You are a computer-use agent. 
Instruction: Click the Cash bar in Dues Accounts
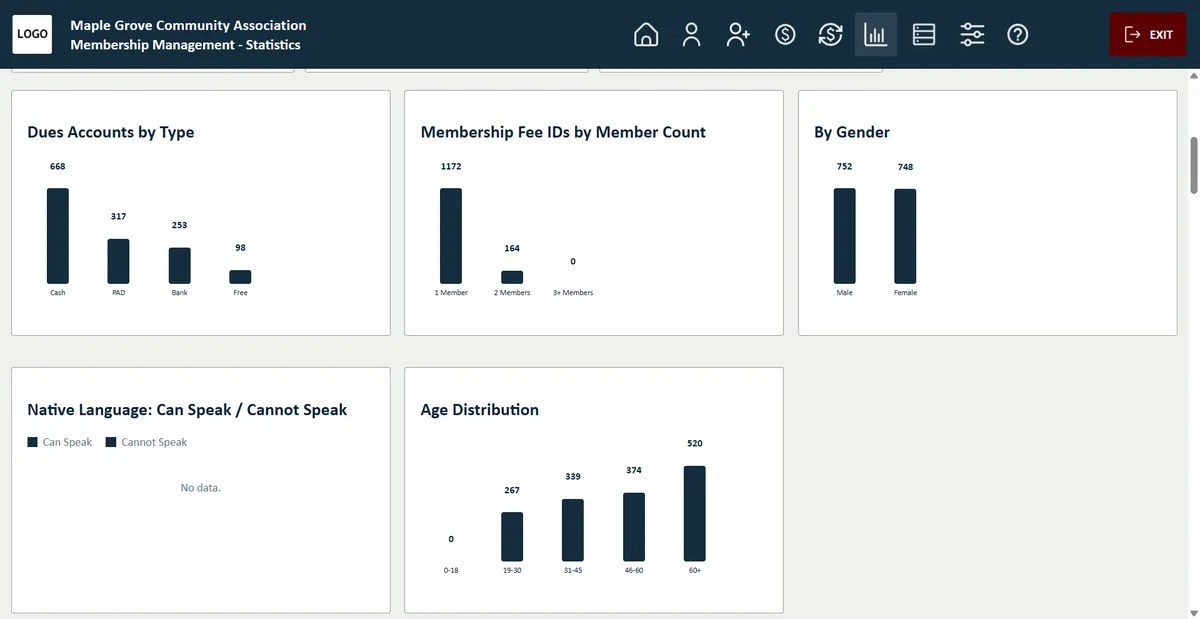coord(58,236)
